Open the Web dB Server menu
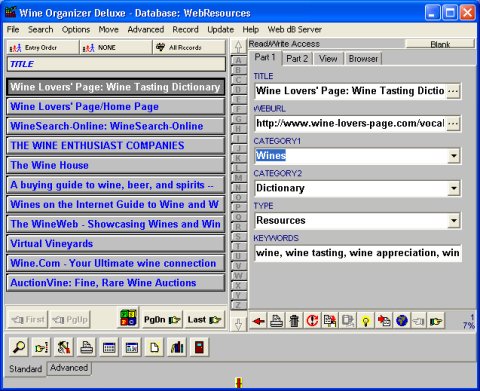 pyautogui.click(x=295, y=29)
